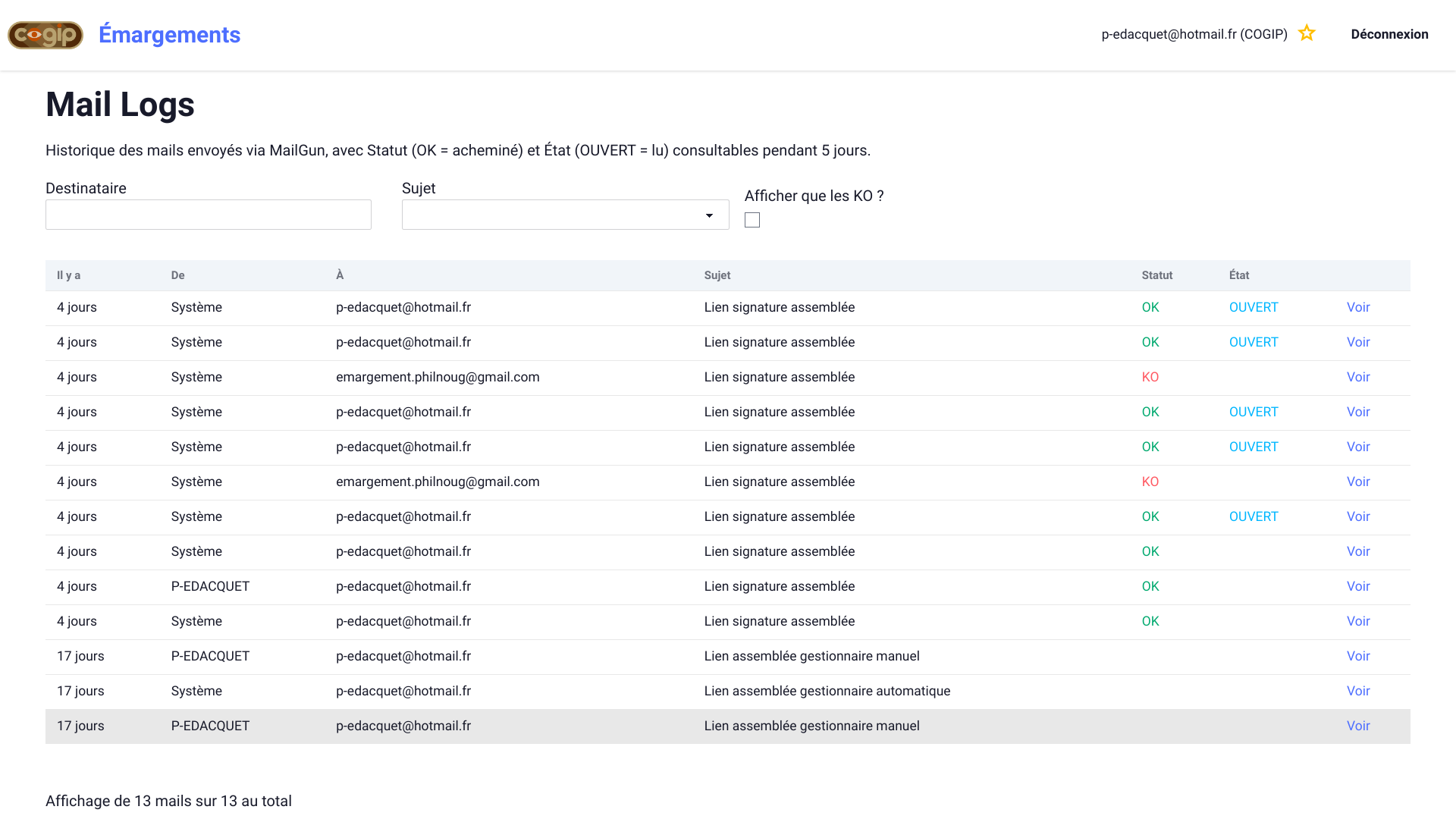This screenshot has height=819, width=1456.
Task: Click the COGIP logo icon
Action: point(45,35)
